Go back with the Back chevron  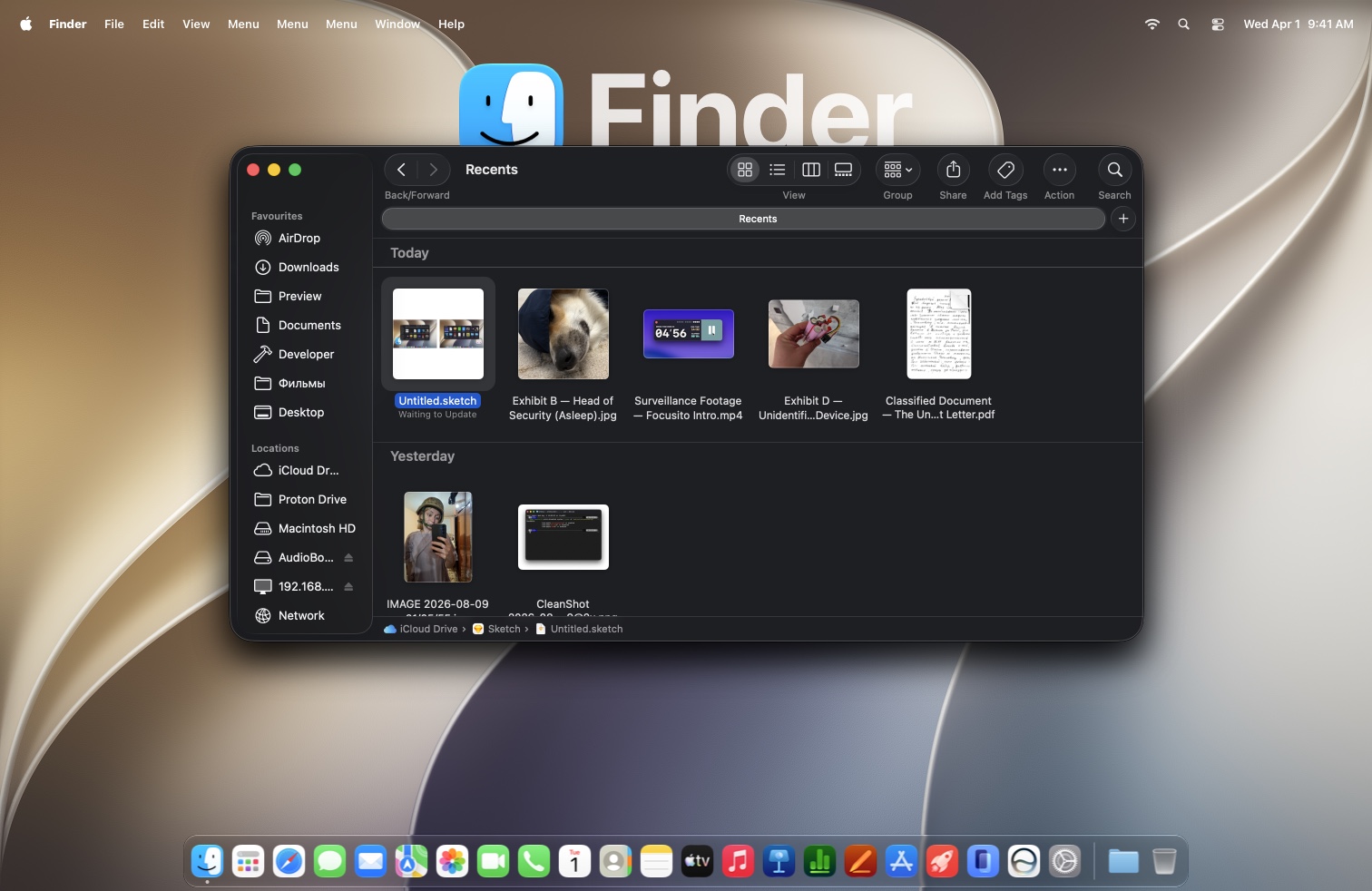pos(401,170)
